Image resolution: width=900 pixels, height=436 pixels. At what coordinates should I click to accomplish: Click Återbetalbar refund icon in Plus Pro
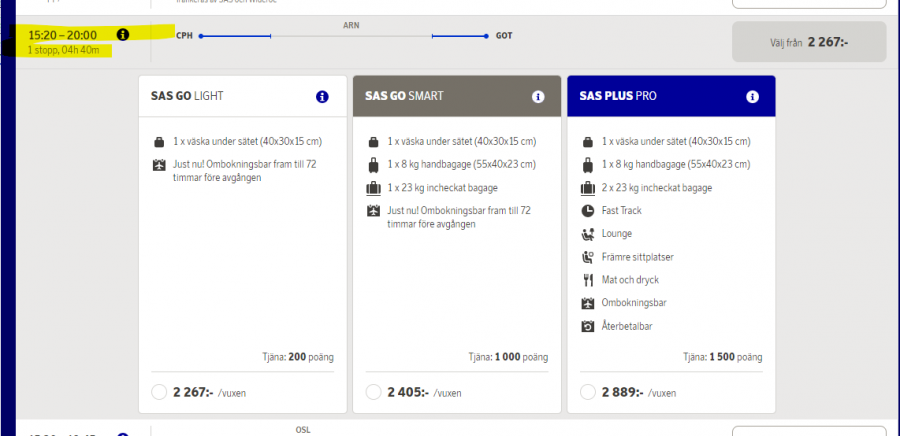click(x=587, y=327)
